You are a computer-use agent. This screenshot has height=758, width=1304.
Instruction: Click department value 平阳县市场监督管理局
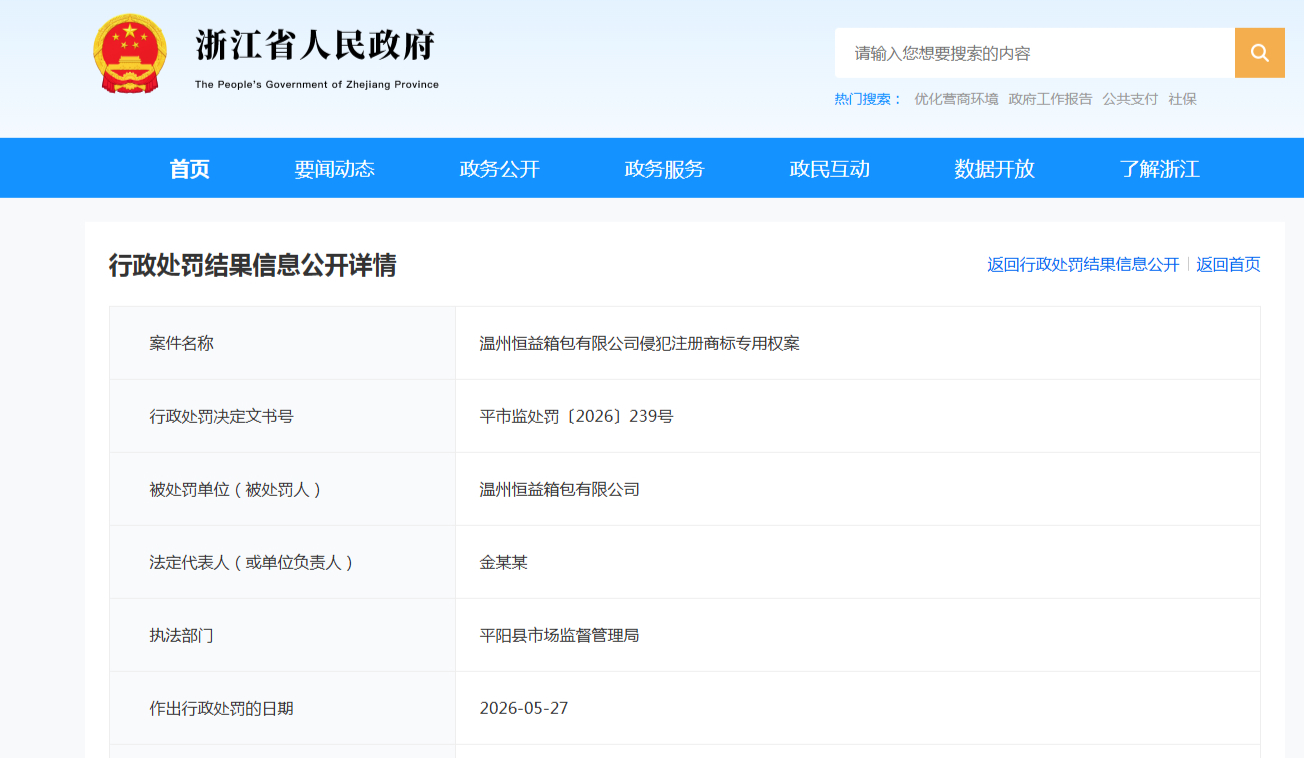point(560,635)
